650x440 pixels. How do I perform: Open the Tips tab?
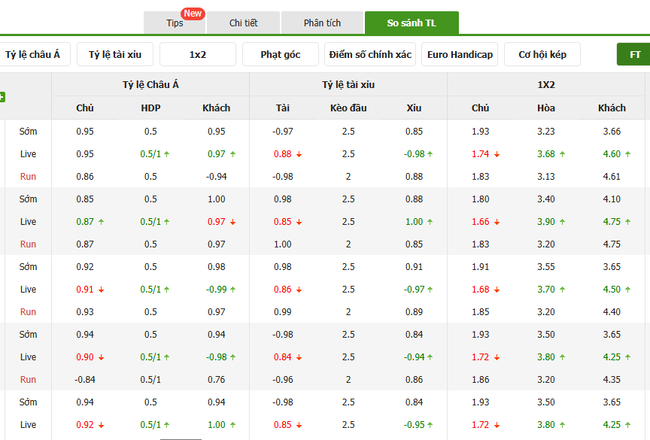coord(175,22)
